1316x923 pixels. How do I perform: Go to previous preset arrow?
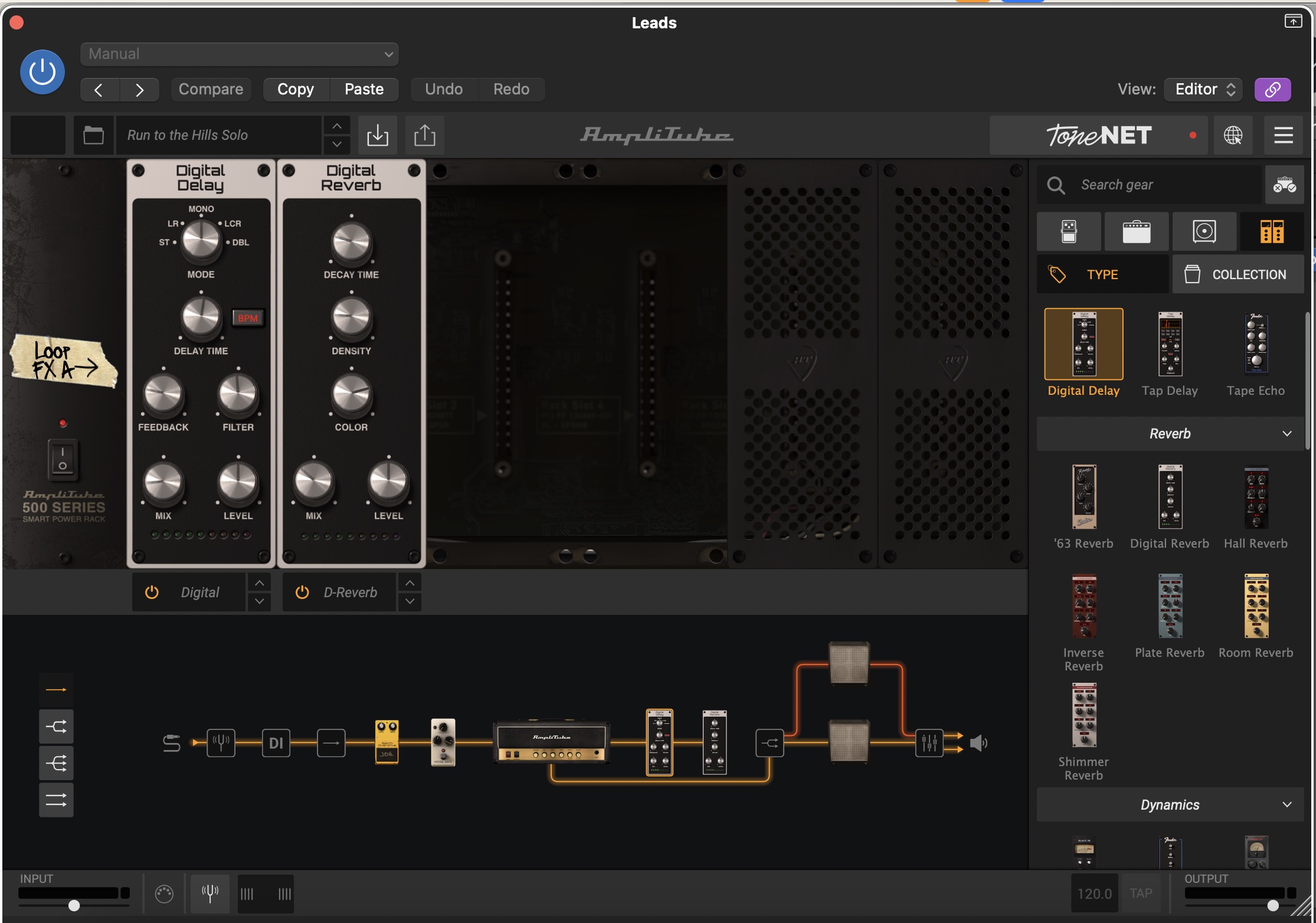click(99, 90)
